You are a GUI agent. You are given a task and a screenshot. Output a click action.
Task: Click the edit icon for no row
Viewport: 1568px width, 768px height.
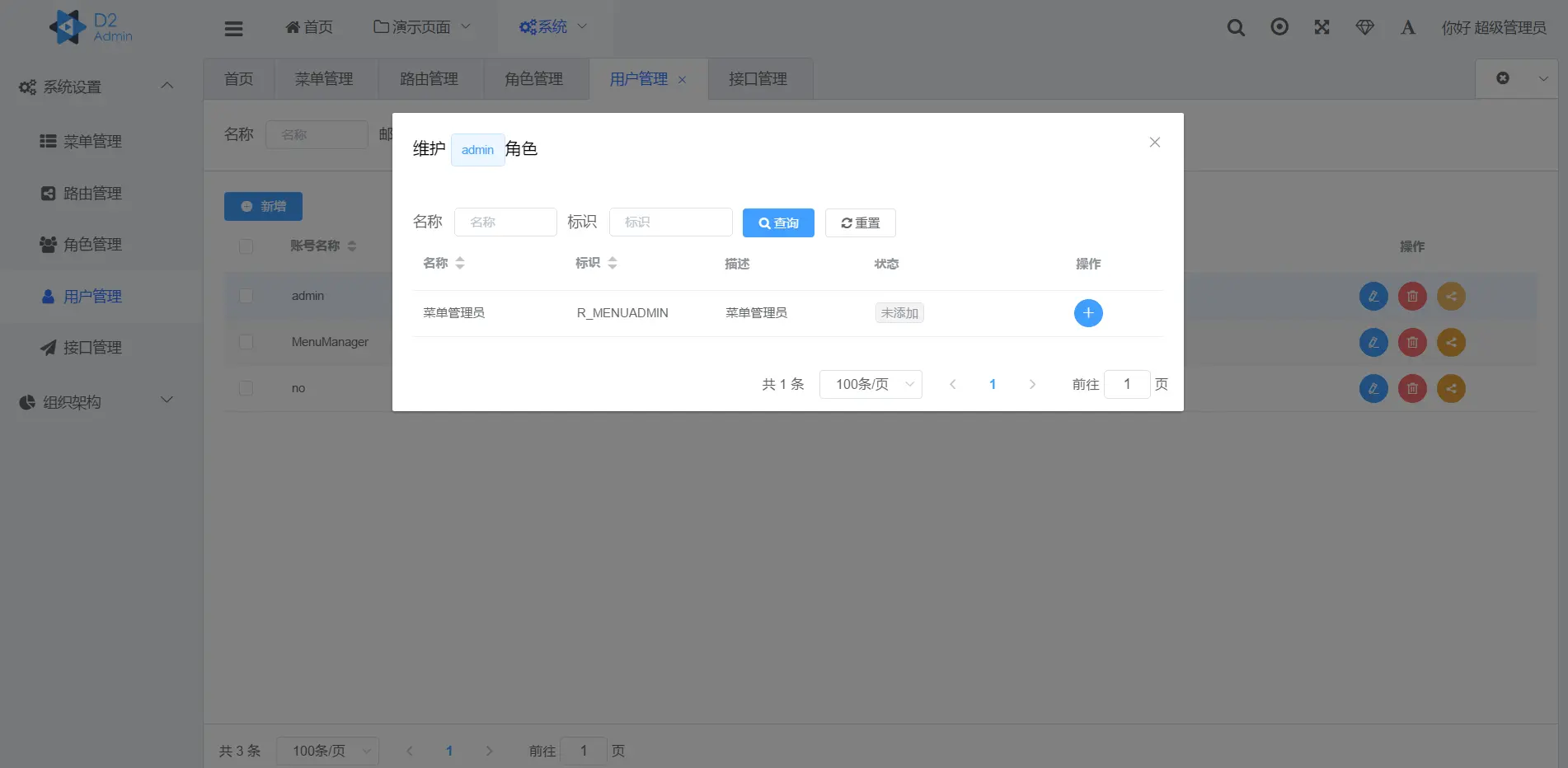pyautogui.click(x=1373, y=389)
